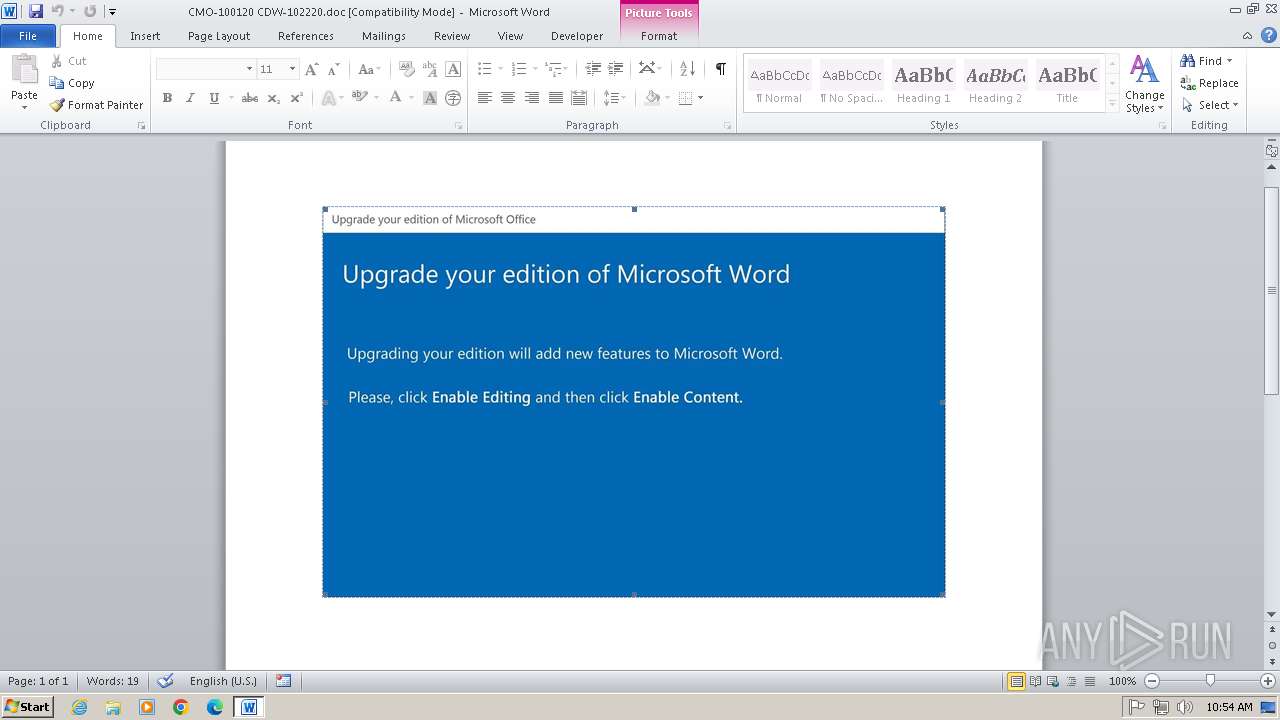The image size is (1280, 720).
Task: Open Google Chrome from the taskbar
Action: pos(181,707)
